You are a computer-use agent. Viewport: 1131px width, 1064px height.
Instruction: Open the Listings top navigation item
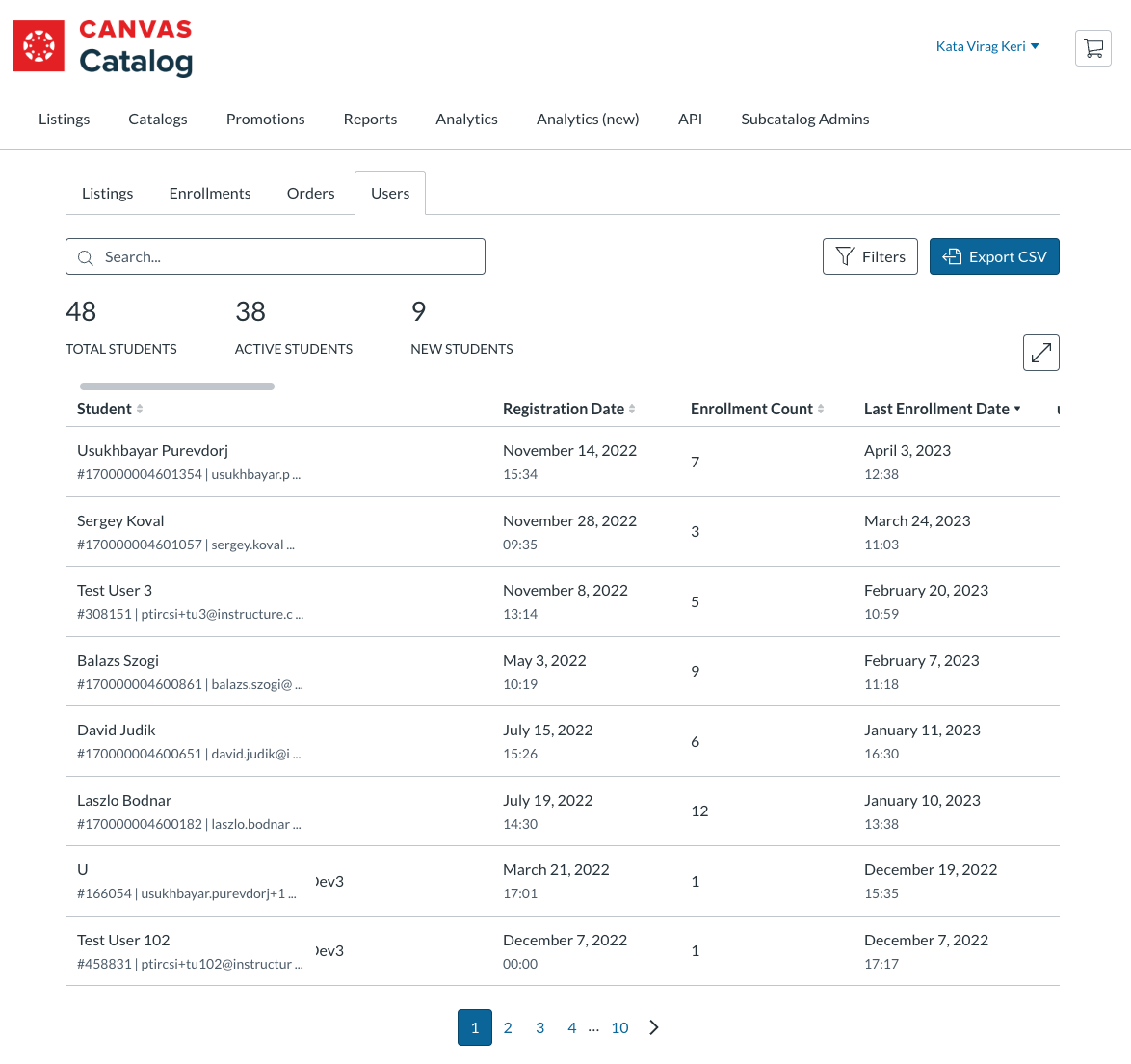(x=65, y=119)
